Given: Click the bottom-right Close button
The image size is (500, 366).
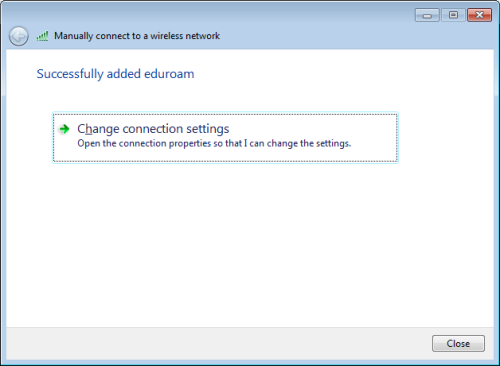Looking at the screenshot, I should 458,343.
